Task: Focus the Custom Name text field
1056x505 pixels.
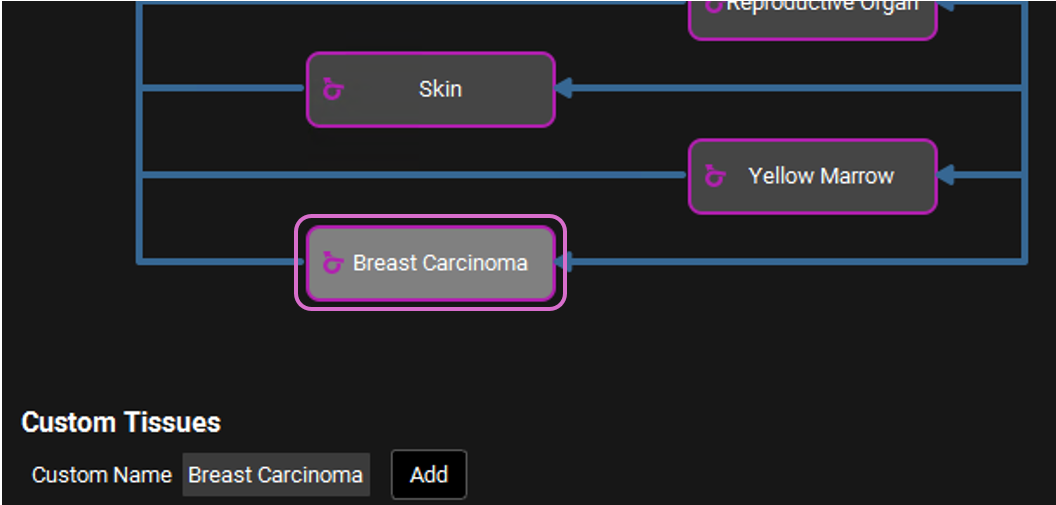Action: tap(276, 475)
